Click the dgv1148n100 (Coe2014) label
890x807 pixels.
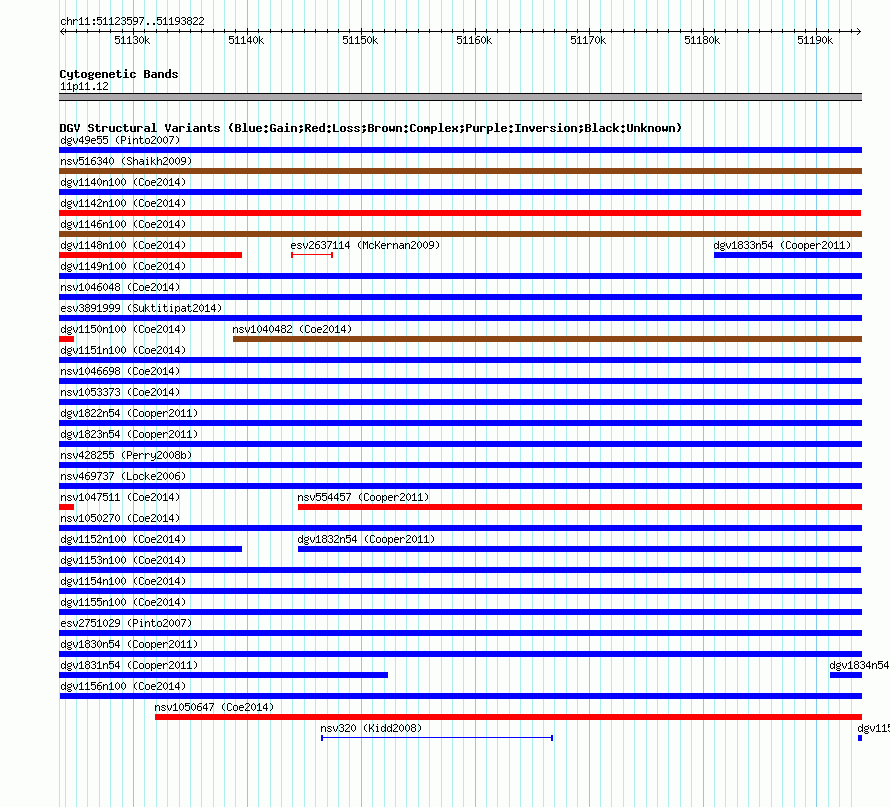coord(123,245)
